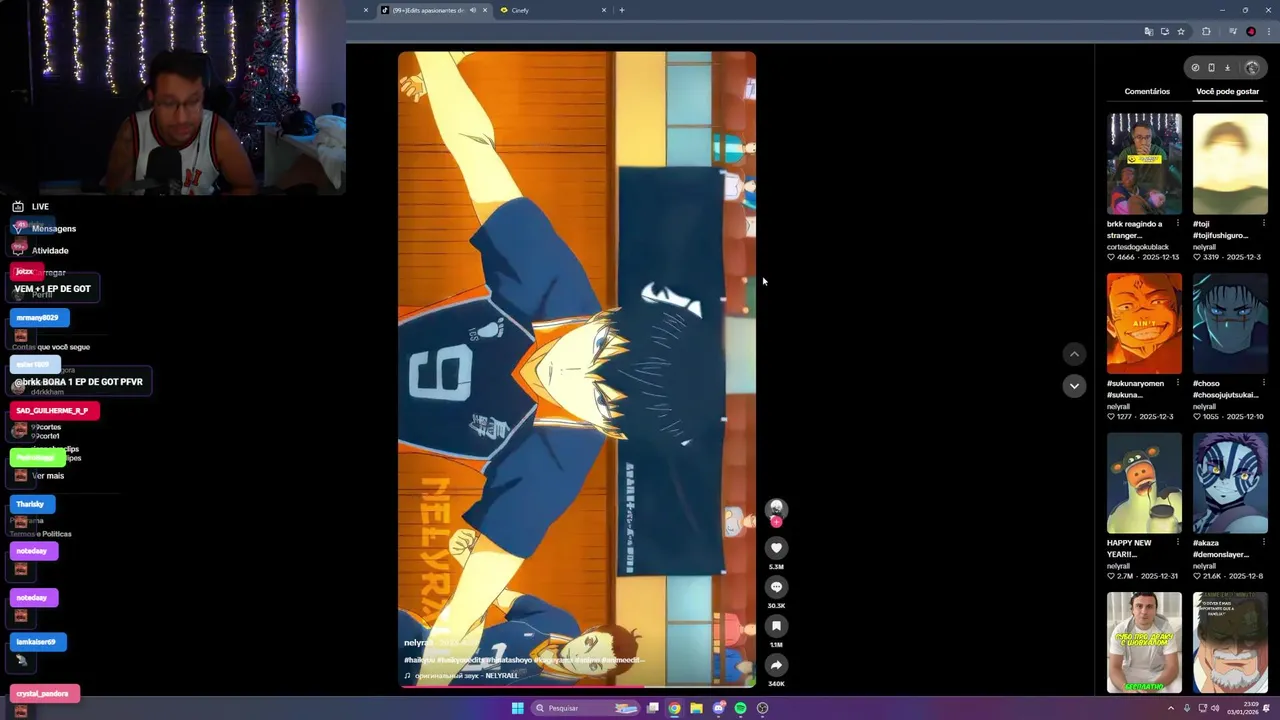The height and width of the screenshot is (720, 1280).
Task: Open Chrome profile avatar
Action: tap(1251, 31)
